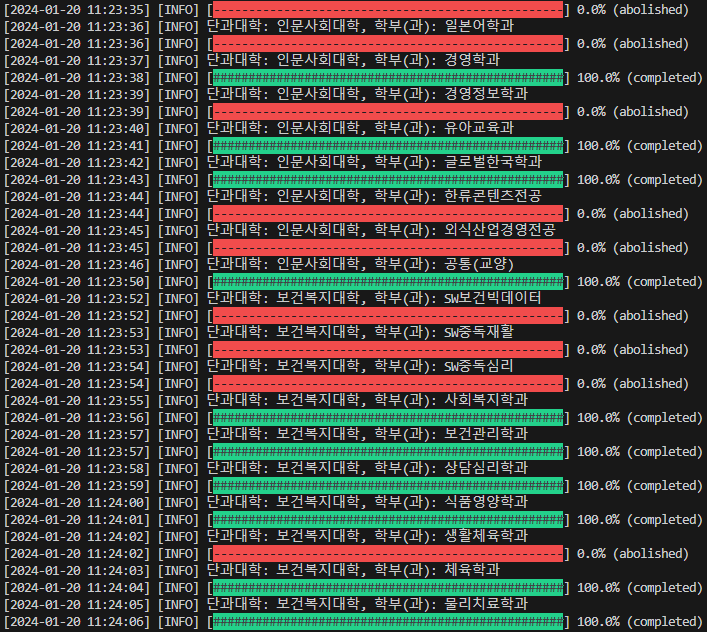Click the red progress bar logged at 11:23:35

point(388,9)
